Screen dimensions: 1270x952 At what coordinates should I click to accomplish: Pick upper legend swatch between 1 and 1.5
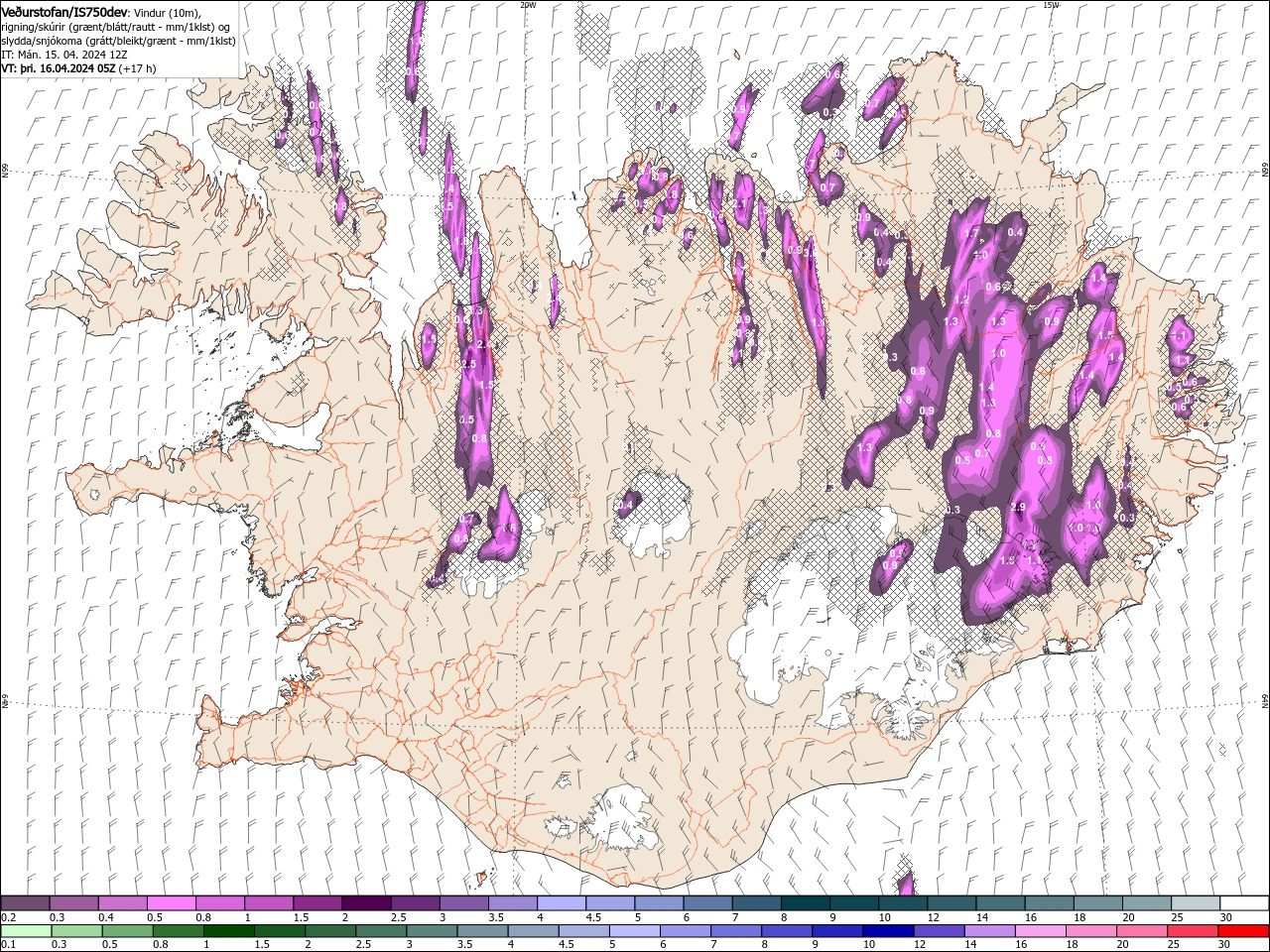(269, 903)
